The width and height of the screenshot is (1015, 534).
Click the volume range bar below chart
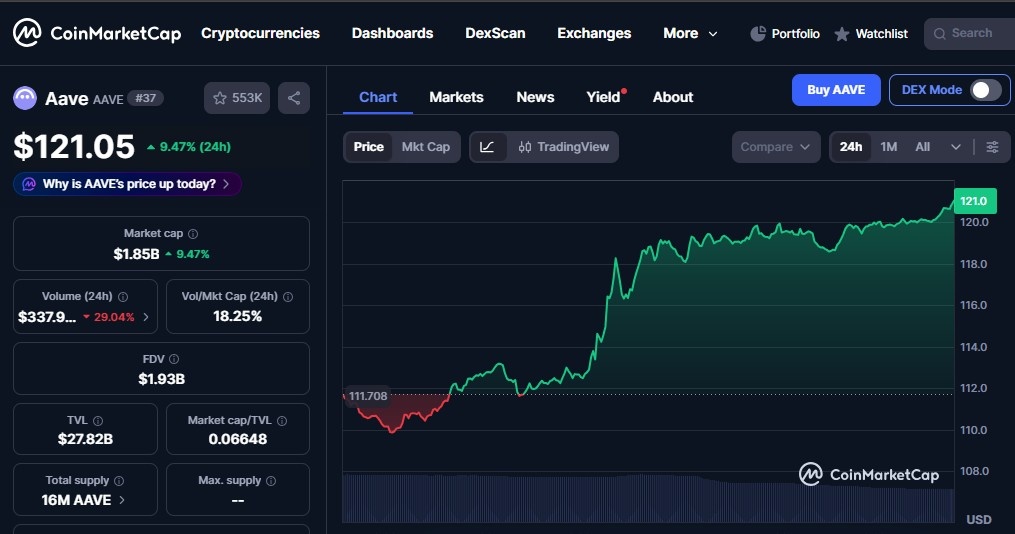(647, 497)
